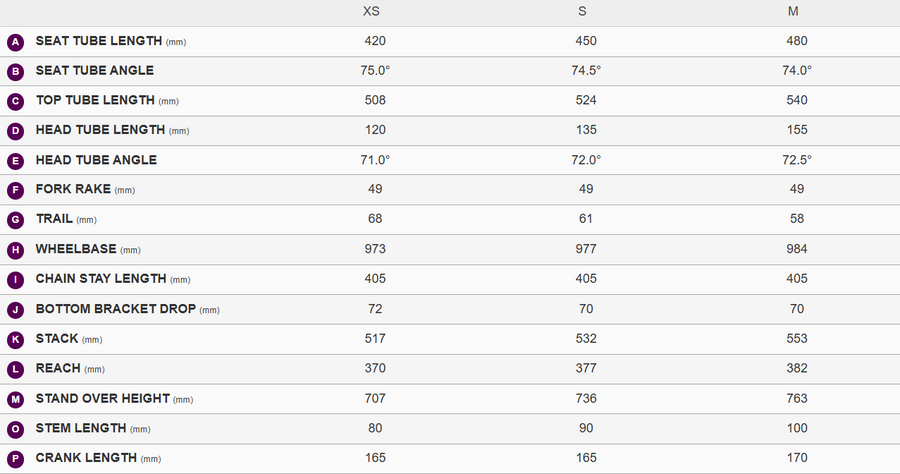
Task: Click the M size column header
Action: [793, 11]
